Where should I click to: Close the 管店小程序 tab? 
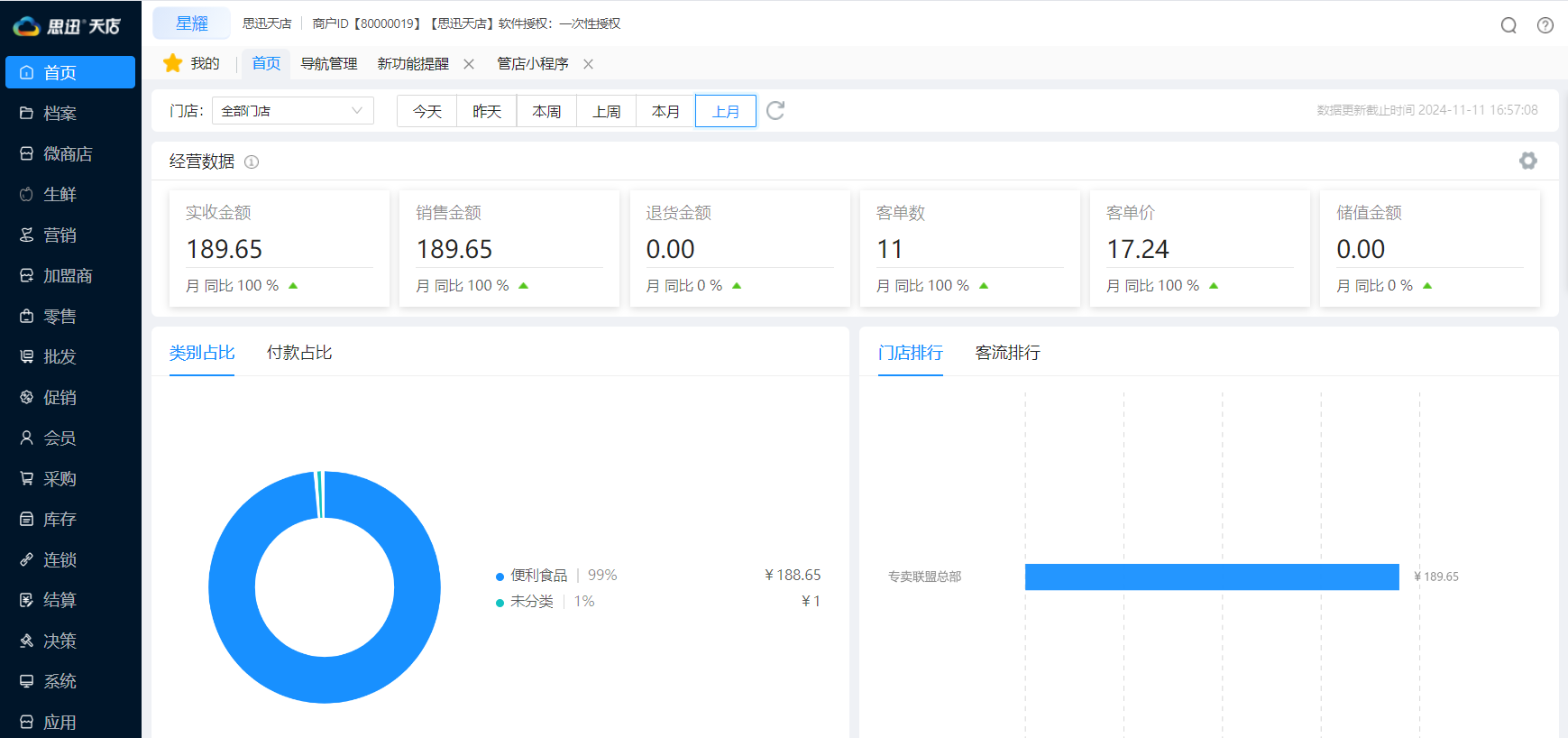click(x=588, y=64)
